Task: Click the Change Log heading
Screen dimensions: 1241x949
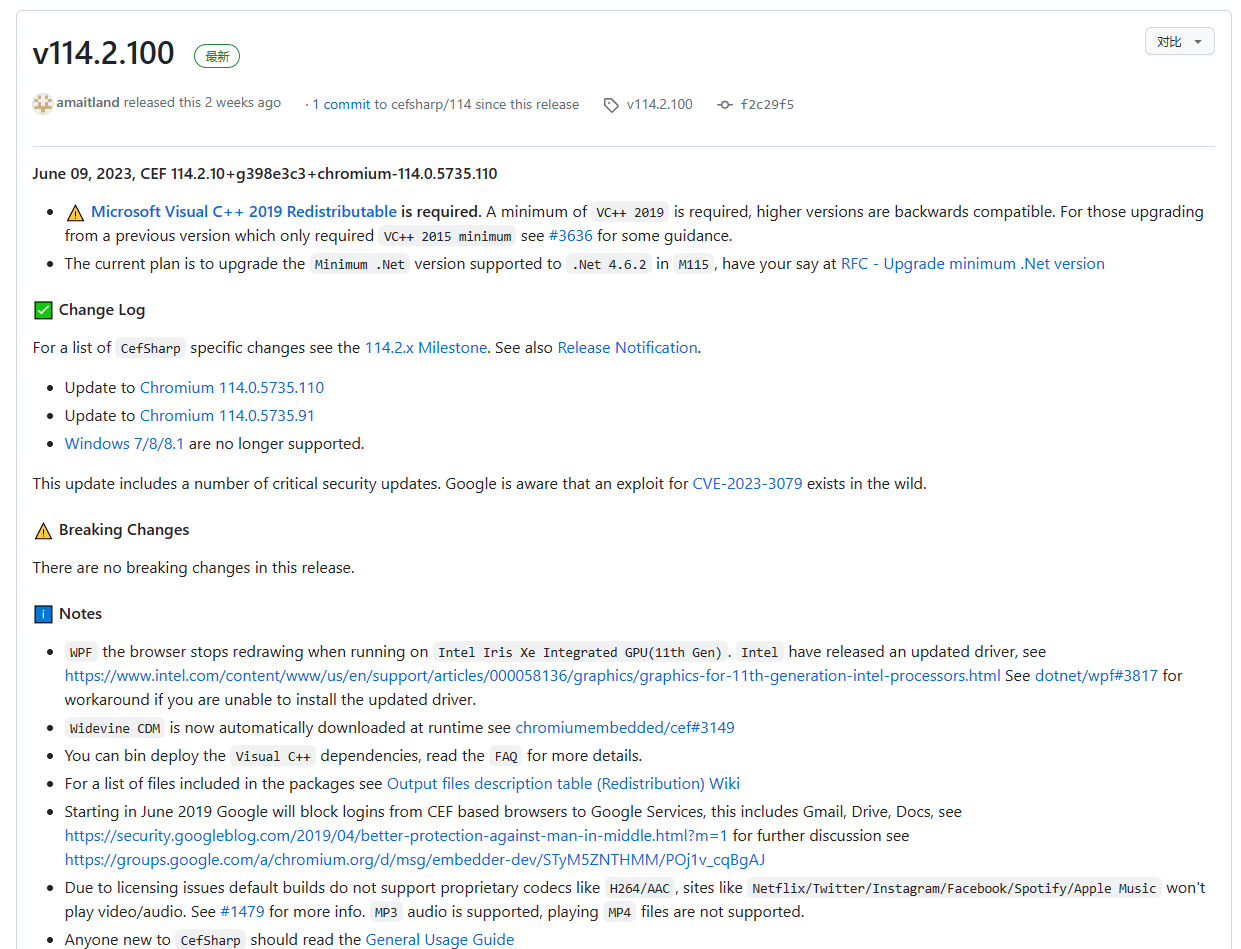Action: (x=102, y=310)
